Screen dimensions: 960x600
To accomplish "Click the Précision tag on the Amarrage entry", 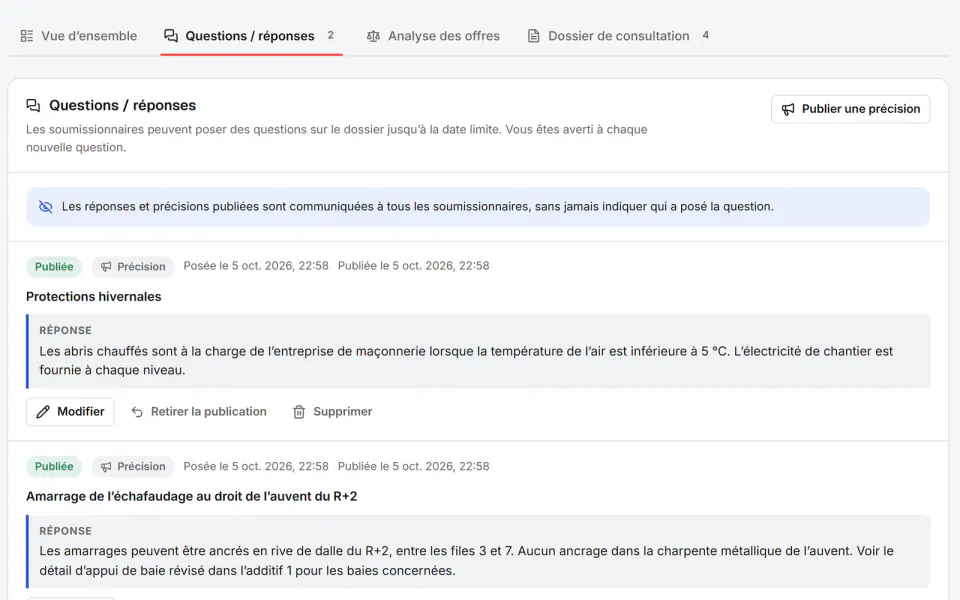I will (x=133, y=467).
